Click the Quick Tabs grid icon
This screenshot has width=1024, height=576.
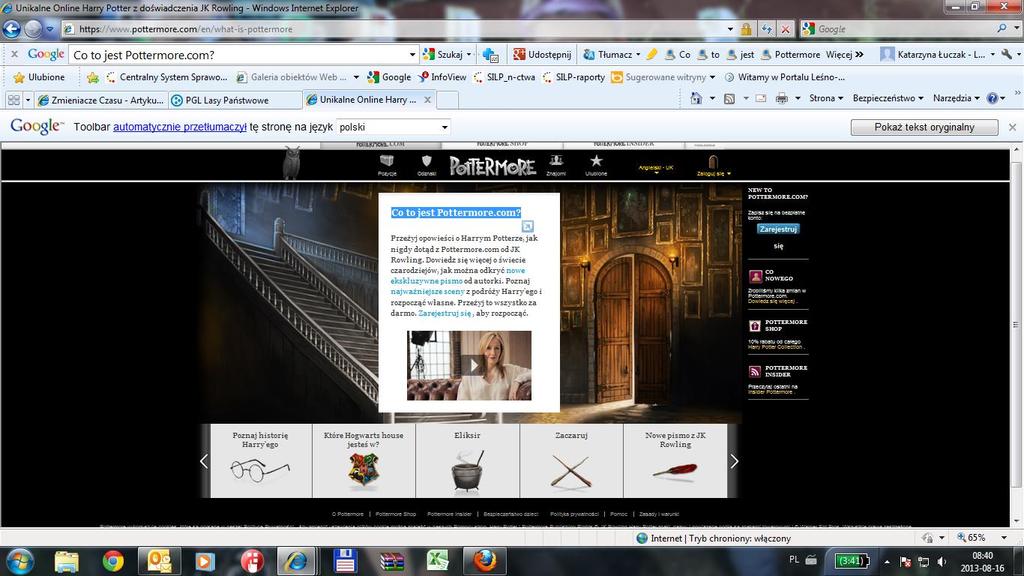[x=13, y=100]
